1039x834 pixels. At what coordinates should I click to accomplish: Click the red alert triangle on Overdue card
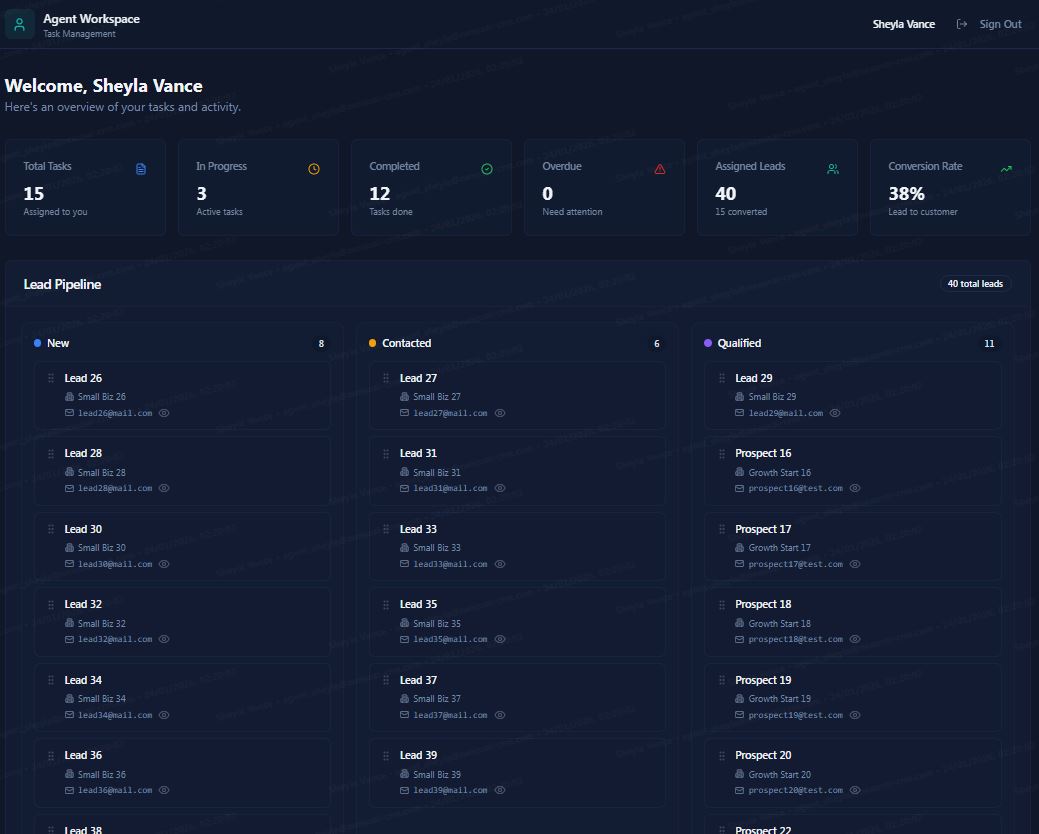(x=659, y=169)
